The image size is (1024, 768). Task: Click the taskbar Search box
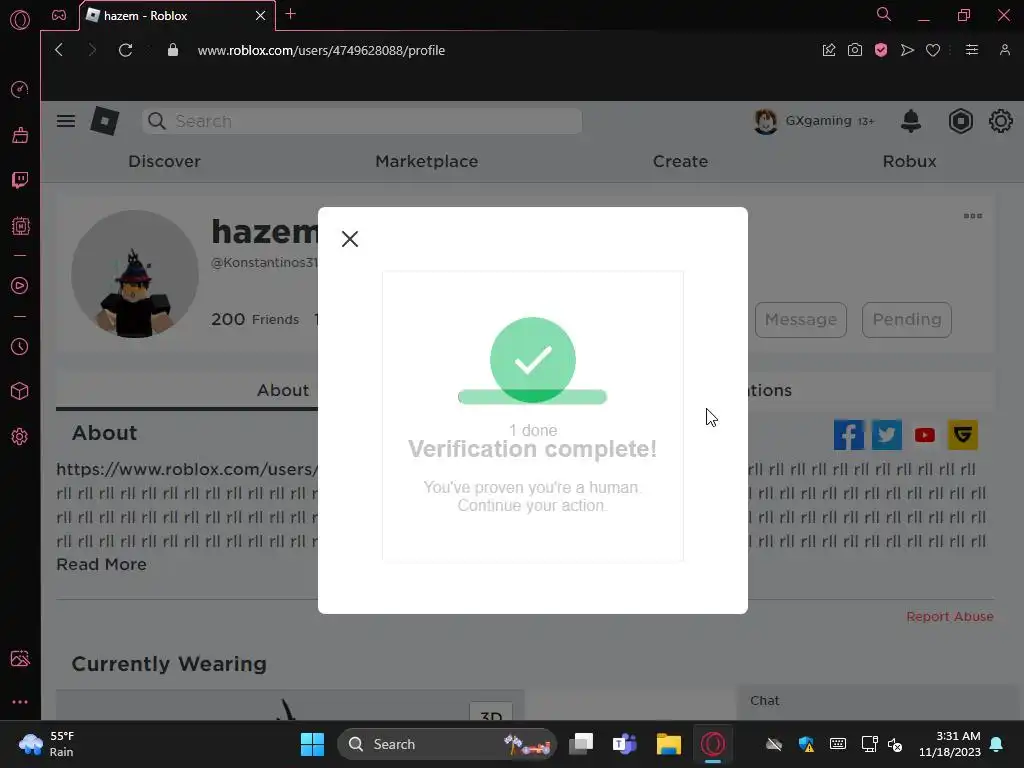447,744
